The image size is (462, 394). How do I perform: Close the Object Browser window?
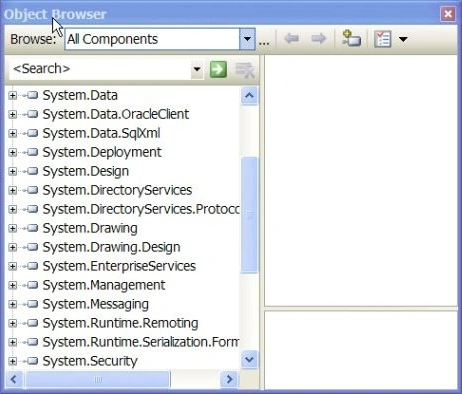448,14
